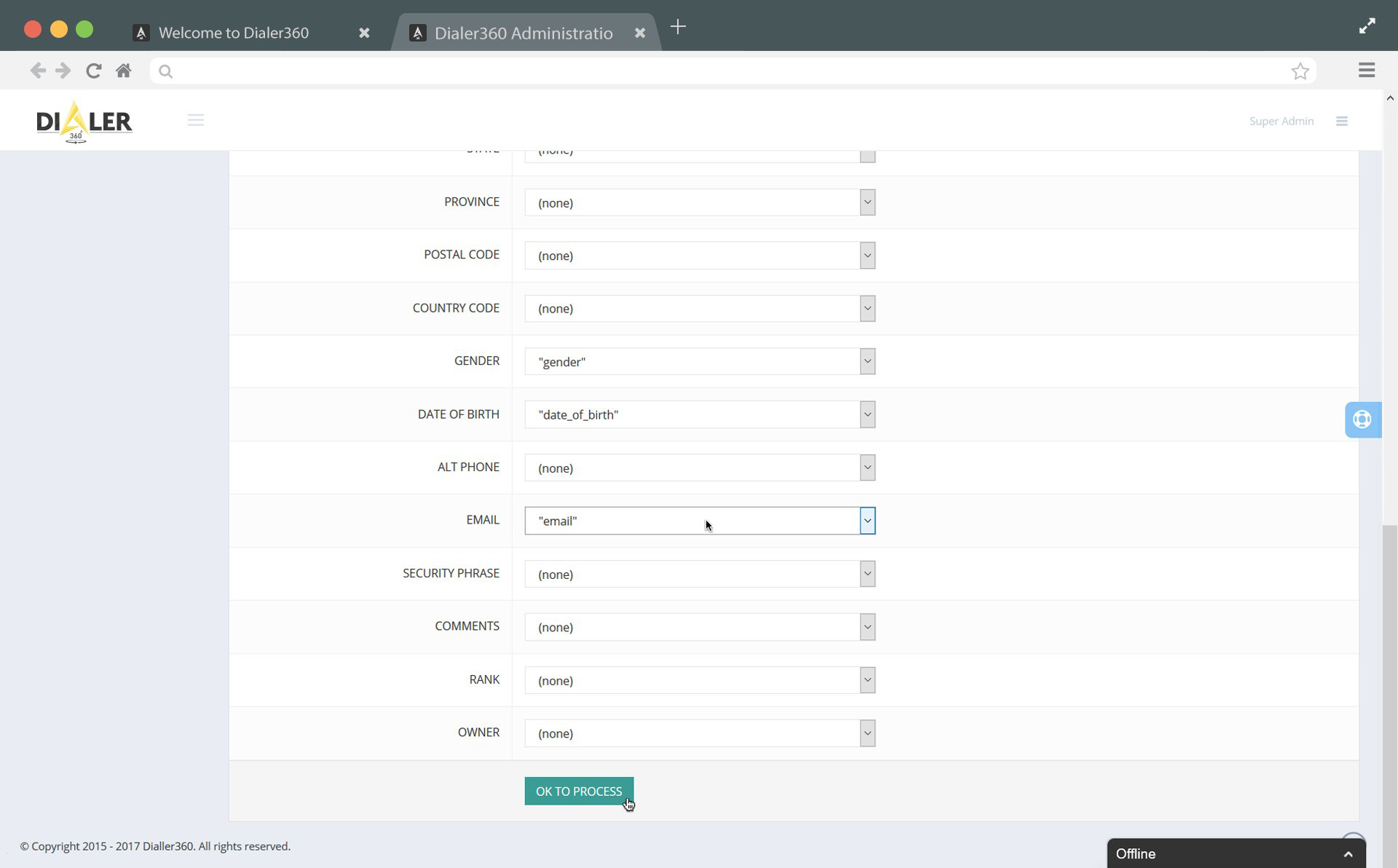The image size is (1398, 868).
Task: Click the settings/widget icon on right edge
Action: pyautogui.click(x=1363, y=419)
